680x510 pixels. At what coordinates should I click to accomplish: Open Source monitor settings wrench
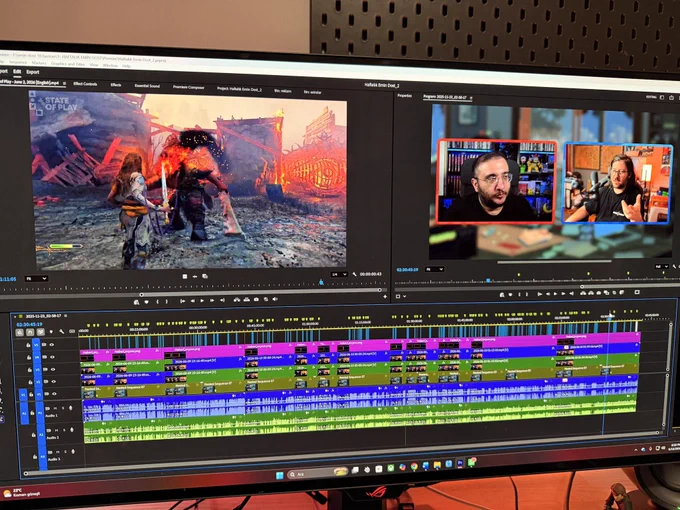click(354, 275)
